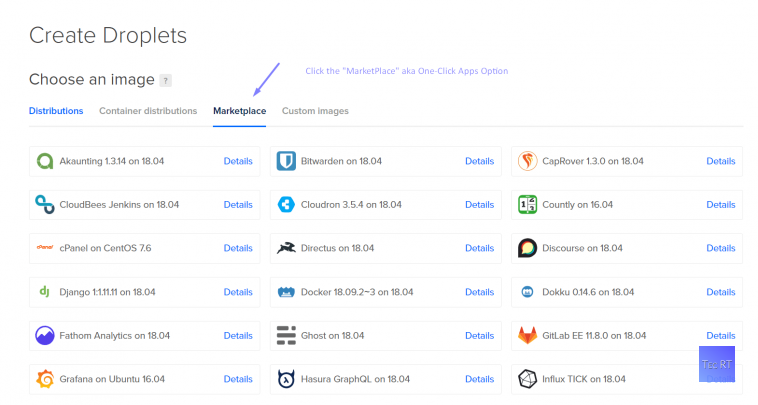Click the Bitwarden shield icon
Viewport: 758px width, 405px height.
click(x=286, y=161)
